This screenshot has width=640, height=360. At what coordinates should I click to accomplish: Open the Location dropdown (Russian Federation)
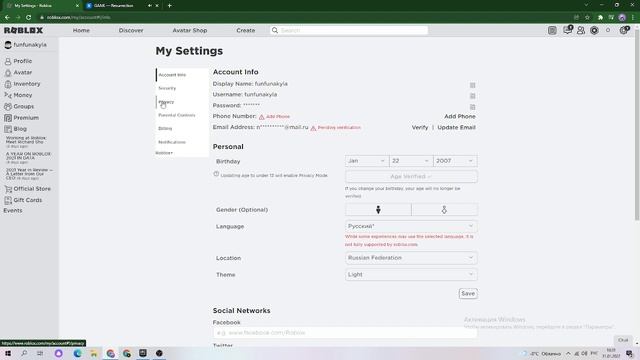(x=411, y=258)
